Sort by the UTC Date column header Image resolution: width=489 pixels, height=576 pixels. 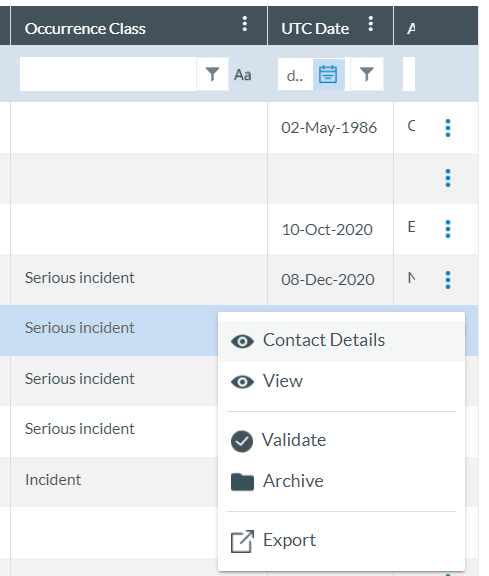[x=315, y=29]
